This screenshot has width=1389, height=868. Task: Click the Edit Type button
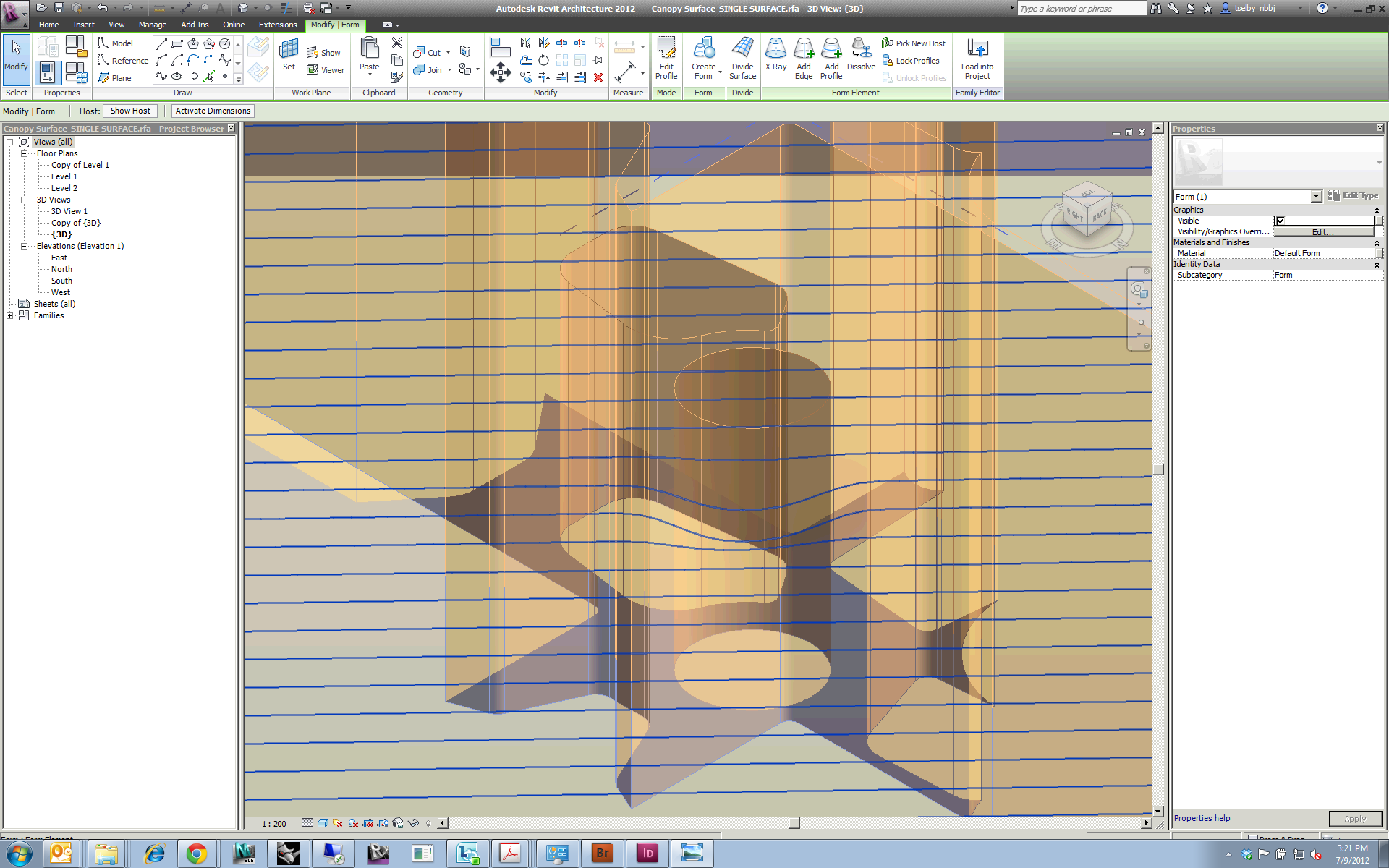(1354, 195)
